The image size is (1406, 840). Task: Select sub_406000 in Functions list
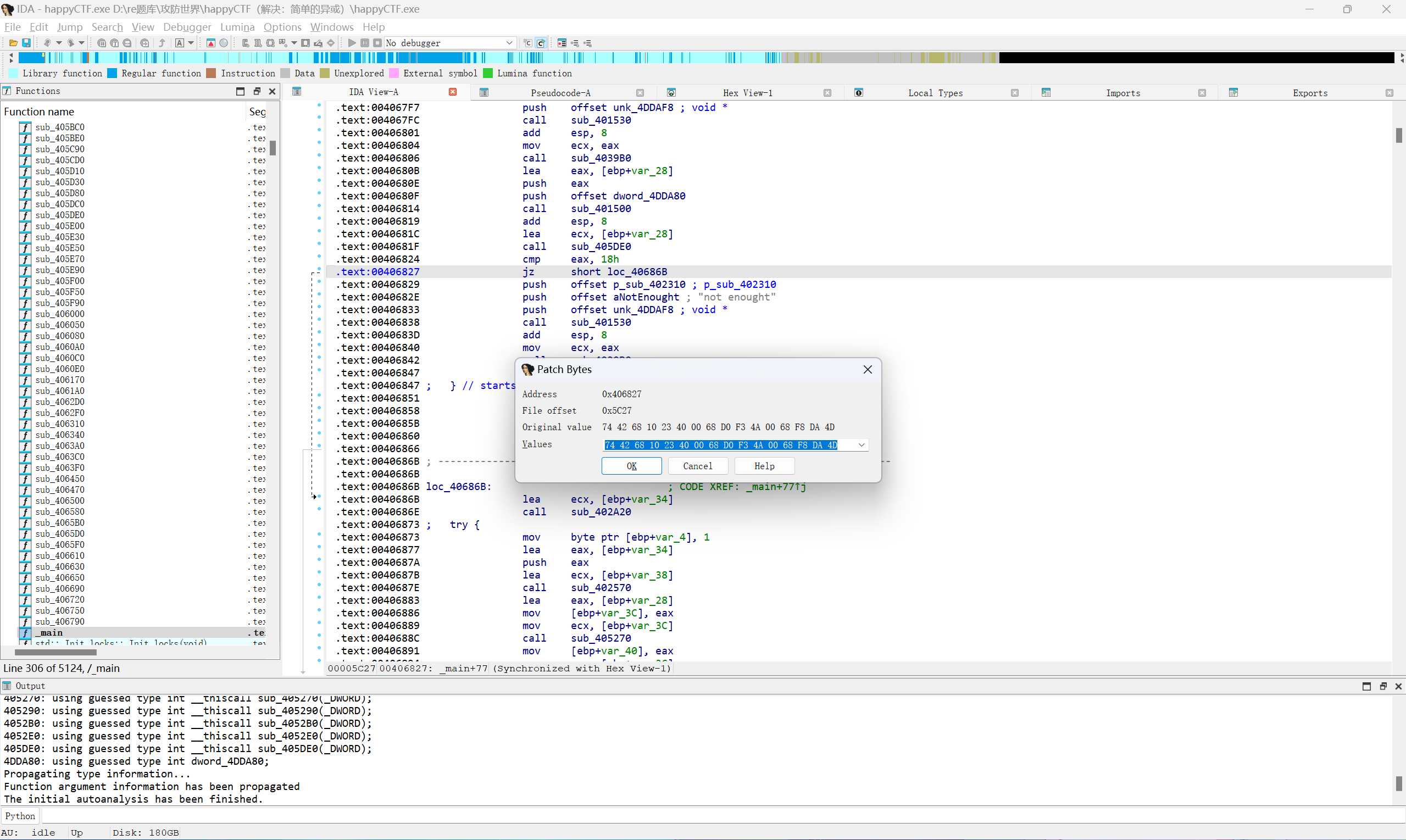[x=59, y=314]
